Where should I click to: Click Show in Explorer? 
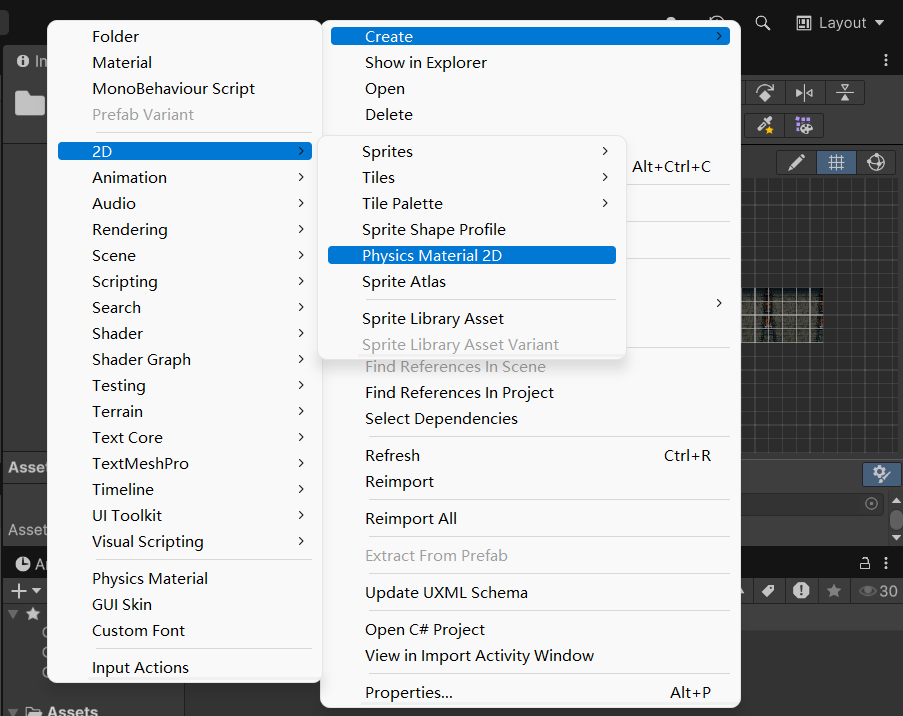530,63
